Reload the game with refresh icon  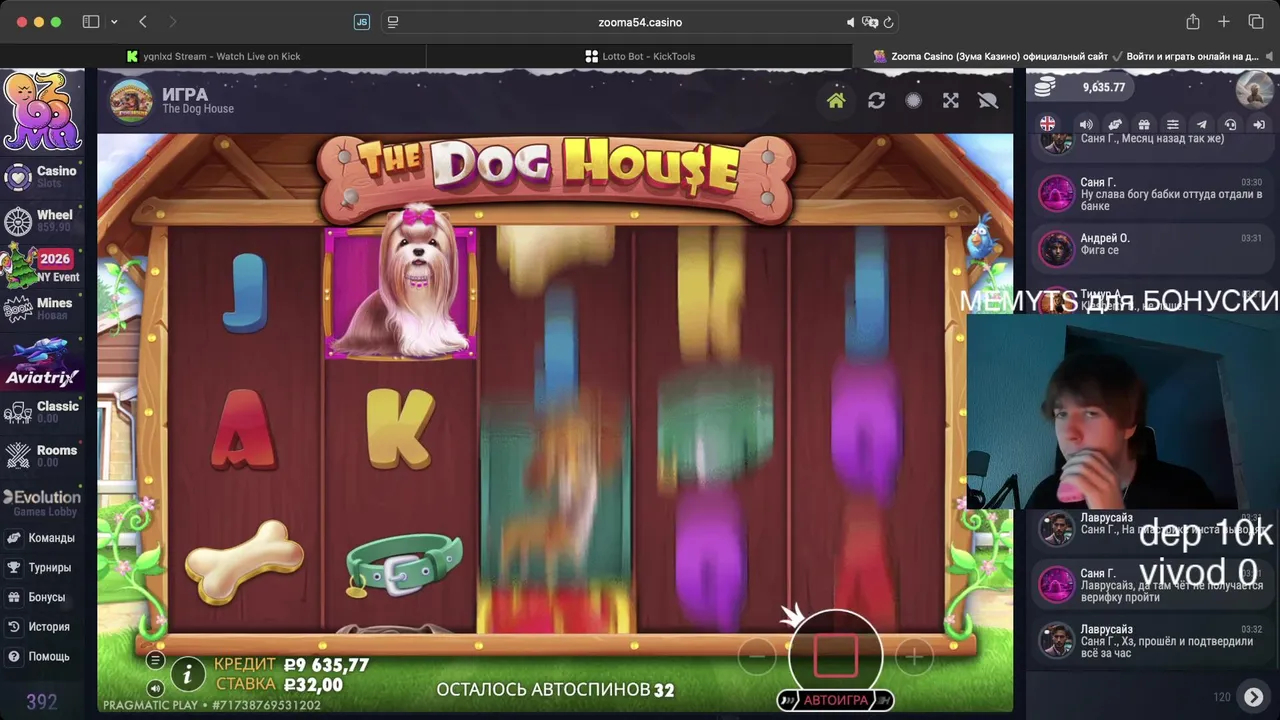tap(876, 101)
